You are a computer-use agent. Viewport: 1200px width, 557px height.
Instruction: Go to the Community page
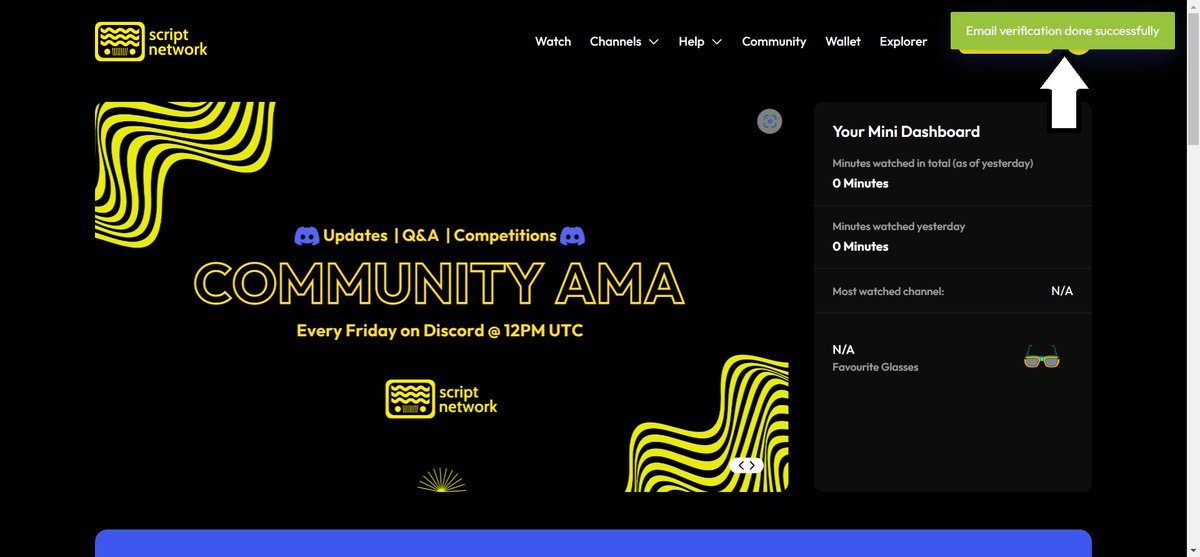point(774,41)
